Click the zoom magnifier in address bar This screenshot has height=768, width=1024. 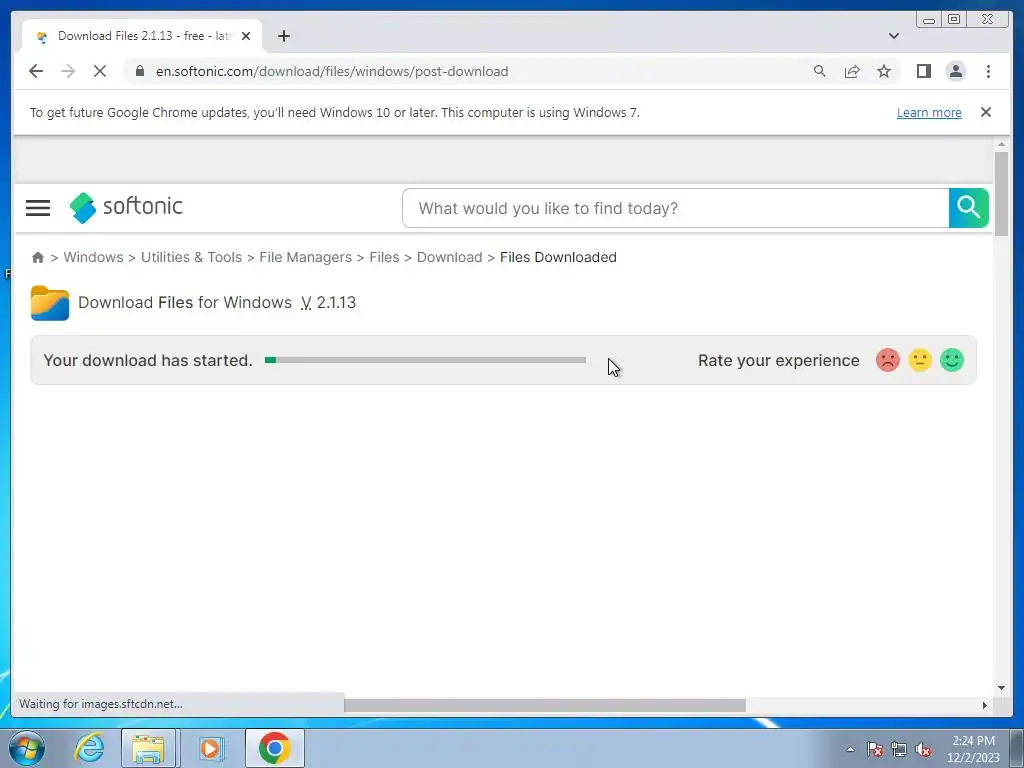tap(820, 71)
